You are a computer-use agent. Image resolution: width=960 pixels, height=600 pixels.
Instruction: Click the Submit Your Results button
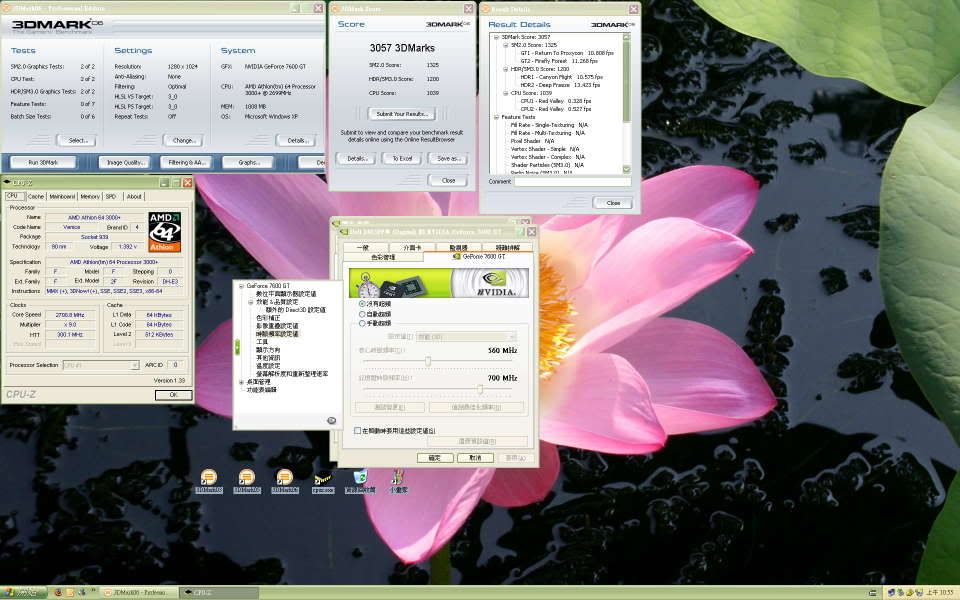tap(402, 114)
